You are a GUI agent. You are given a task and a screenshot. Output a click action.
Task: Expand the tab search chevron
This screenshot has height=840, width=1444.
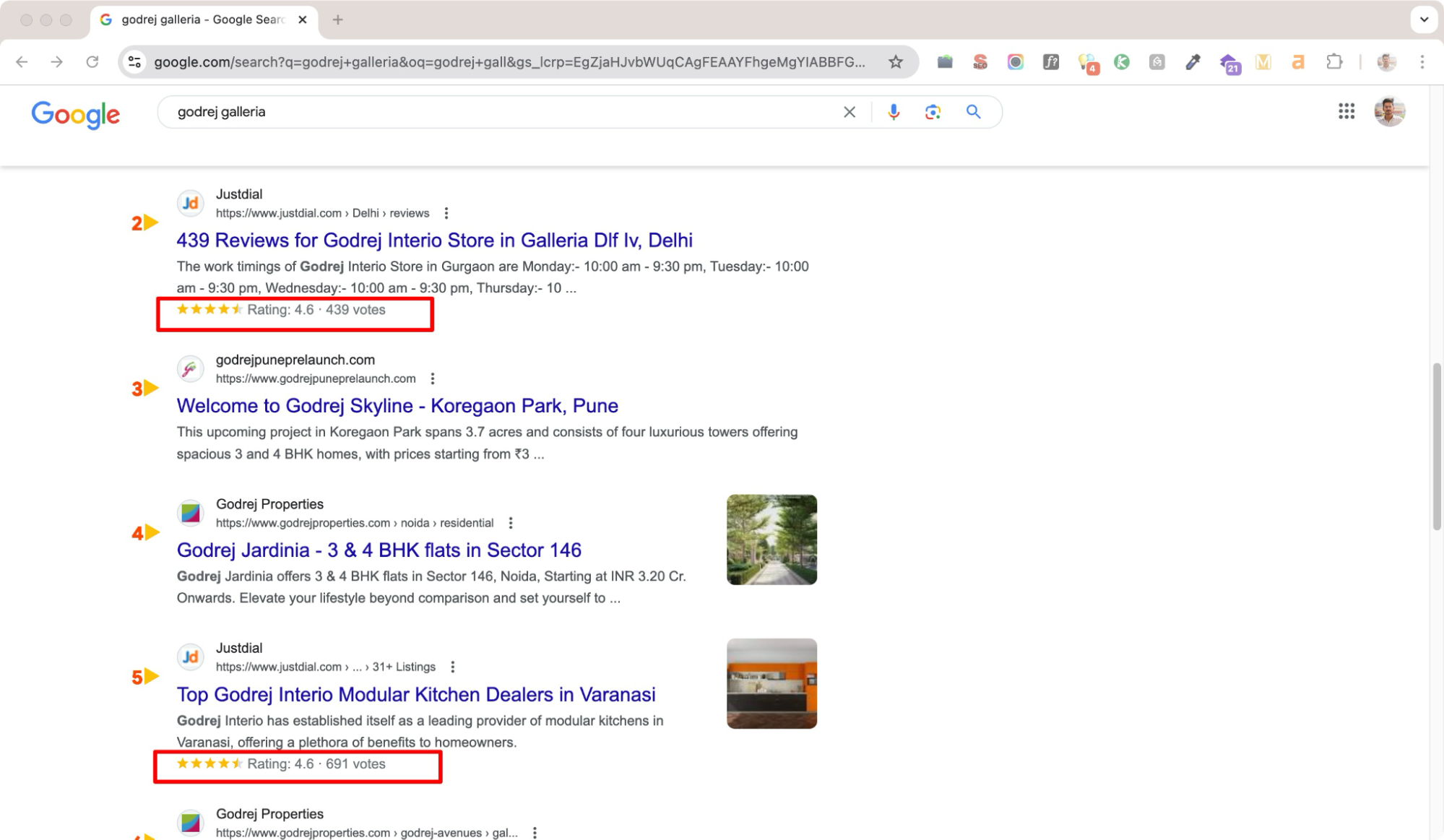tap(1424, 20)
